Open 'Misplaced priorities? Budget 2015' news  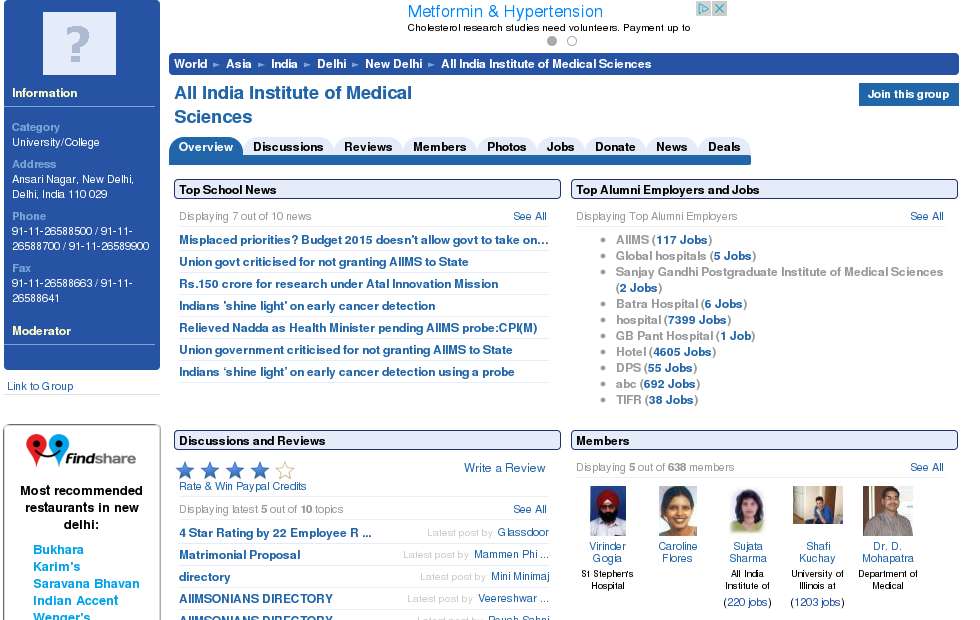[x=364, y=240]
